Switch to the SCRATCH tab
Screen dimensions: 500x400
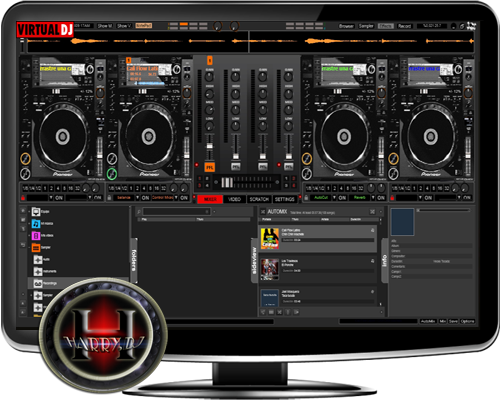(259, 199)
